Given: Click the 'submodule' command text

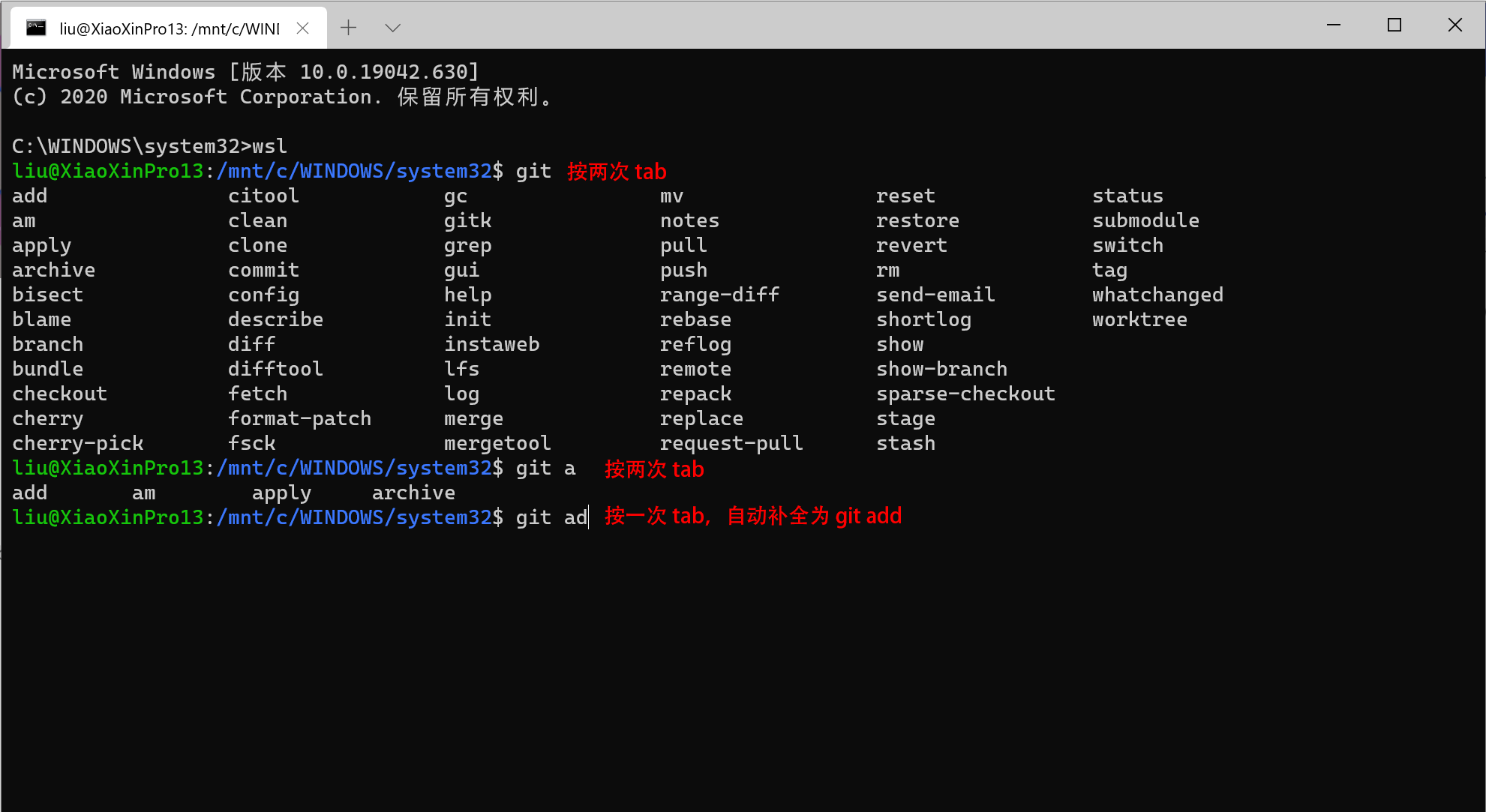Looking at the screenshot, I should [x=1146, y=220].
